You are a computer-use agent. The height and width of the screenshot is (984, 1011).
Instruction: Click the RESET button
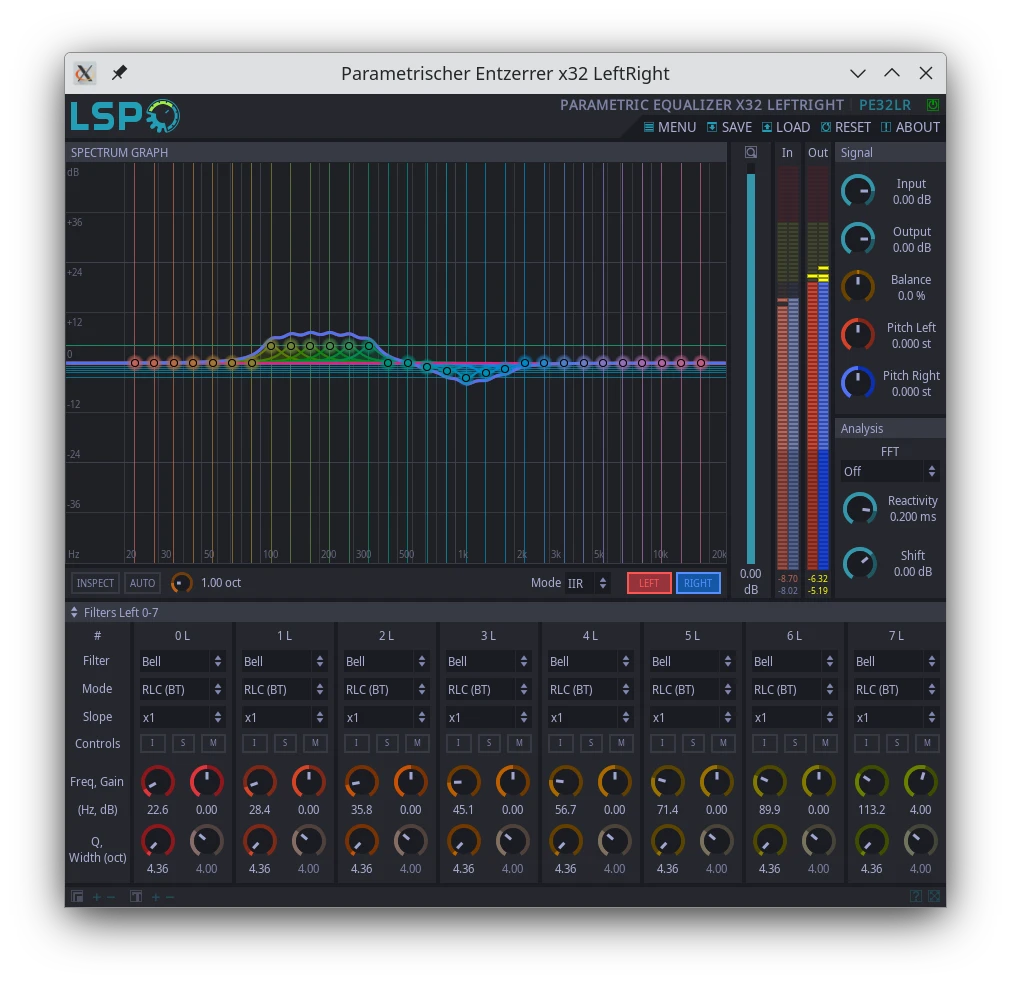pyautogui.click(x=846, y=127)
